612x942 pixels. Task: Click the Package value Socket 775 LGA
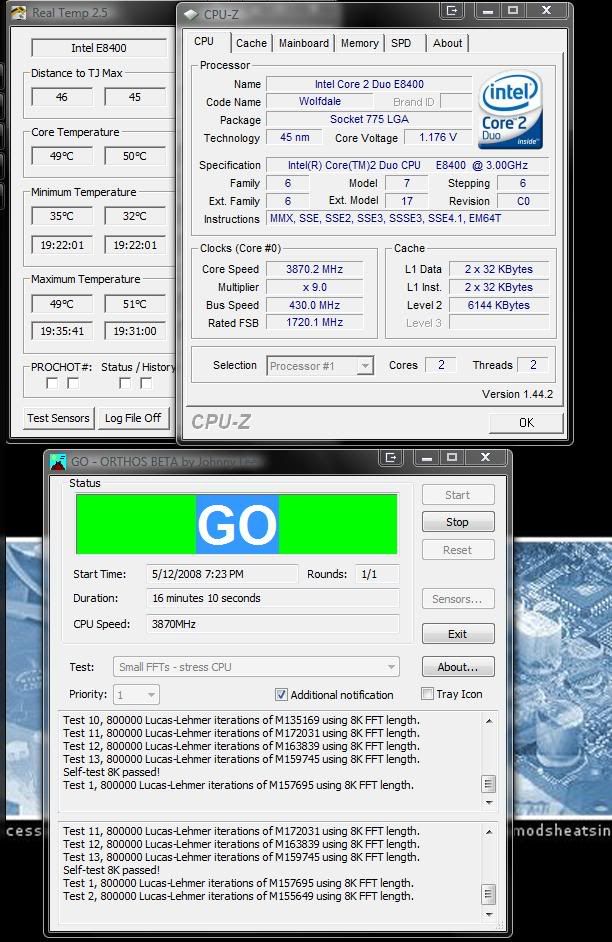(x=369, y=120)
